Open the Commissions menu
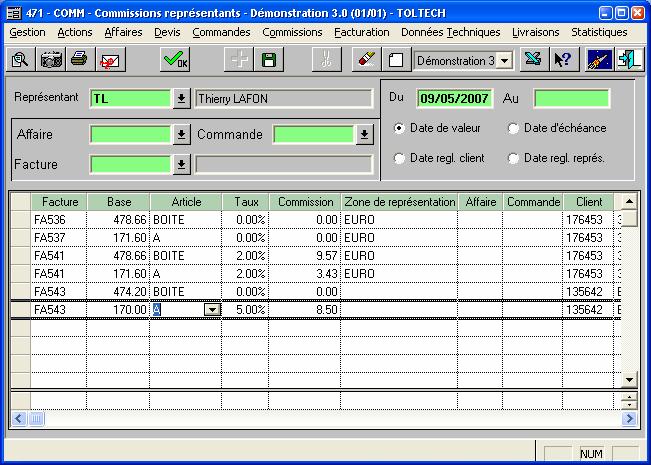 [292, 32]
